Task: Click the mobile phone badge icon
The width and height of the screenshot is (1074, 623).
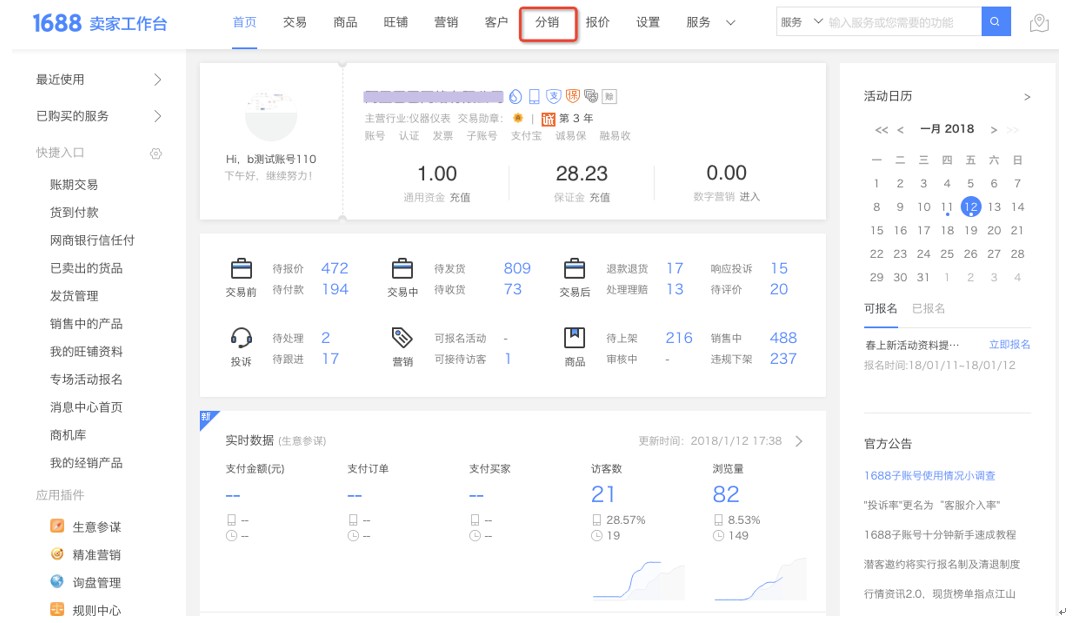Action: tap(534, 97)
